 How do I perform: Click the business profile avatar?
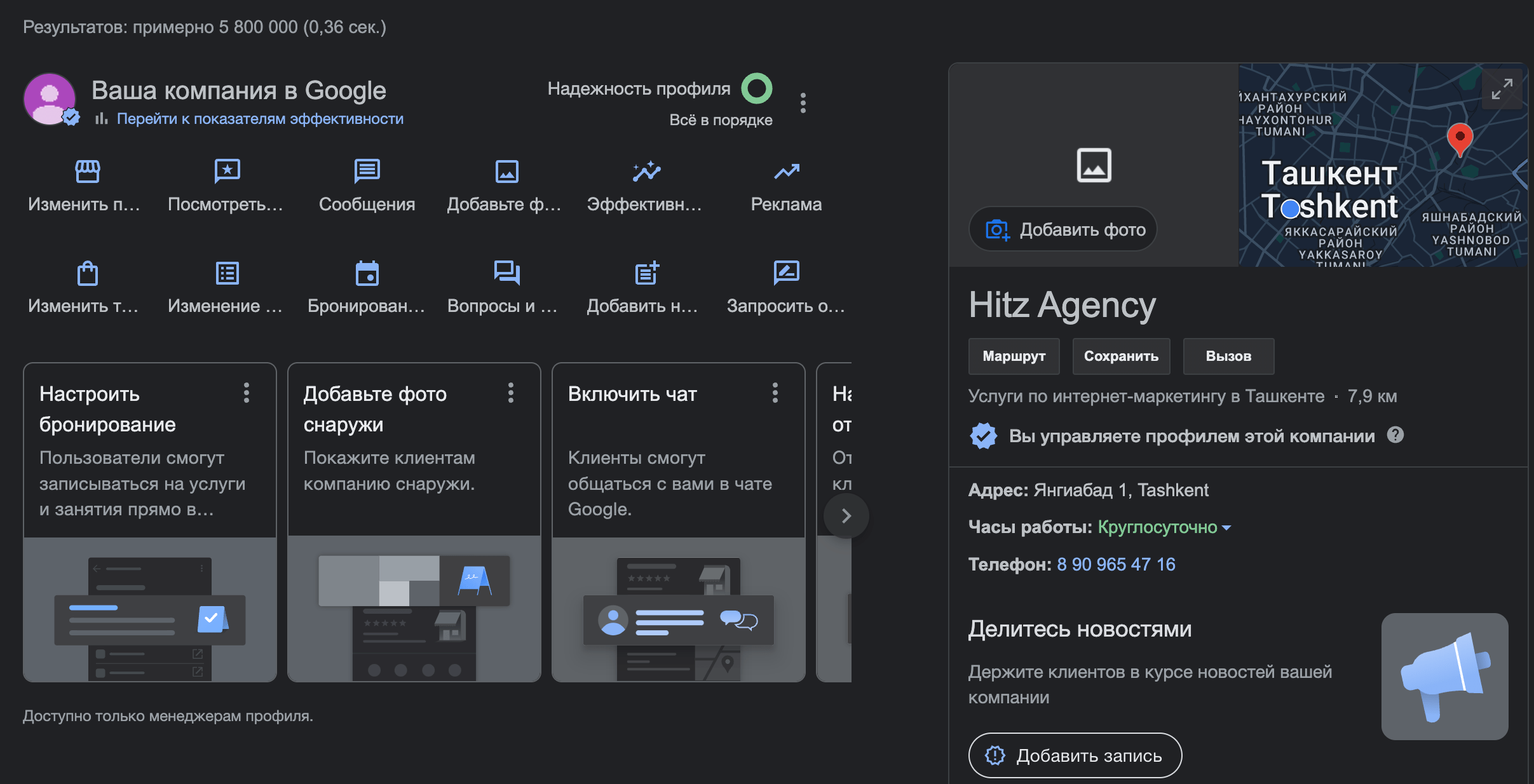coord(50,99)
